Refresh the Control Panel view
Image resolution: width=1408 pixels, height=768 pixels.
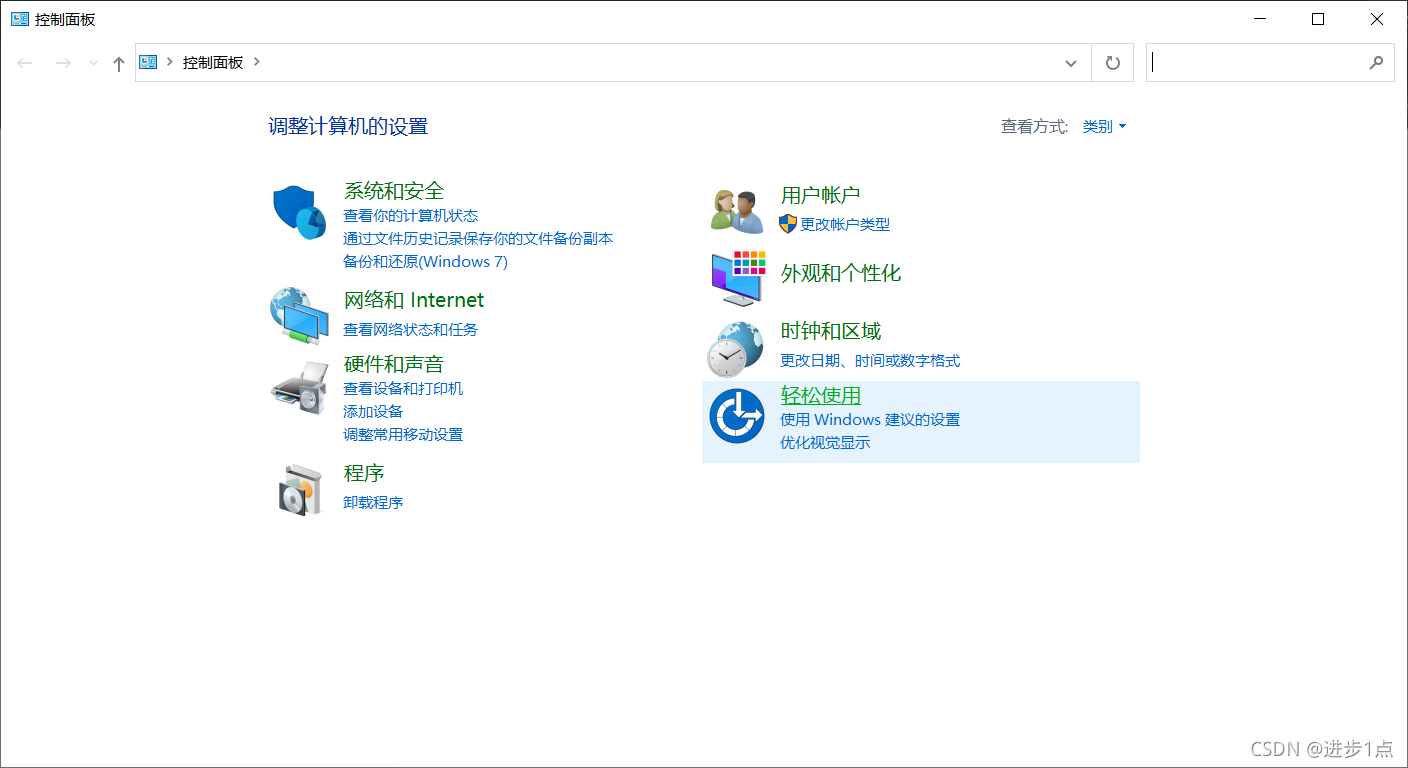pos(1113,63)
